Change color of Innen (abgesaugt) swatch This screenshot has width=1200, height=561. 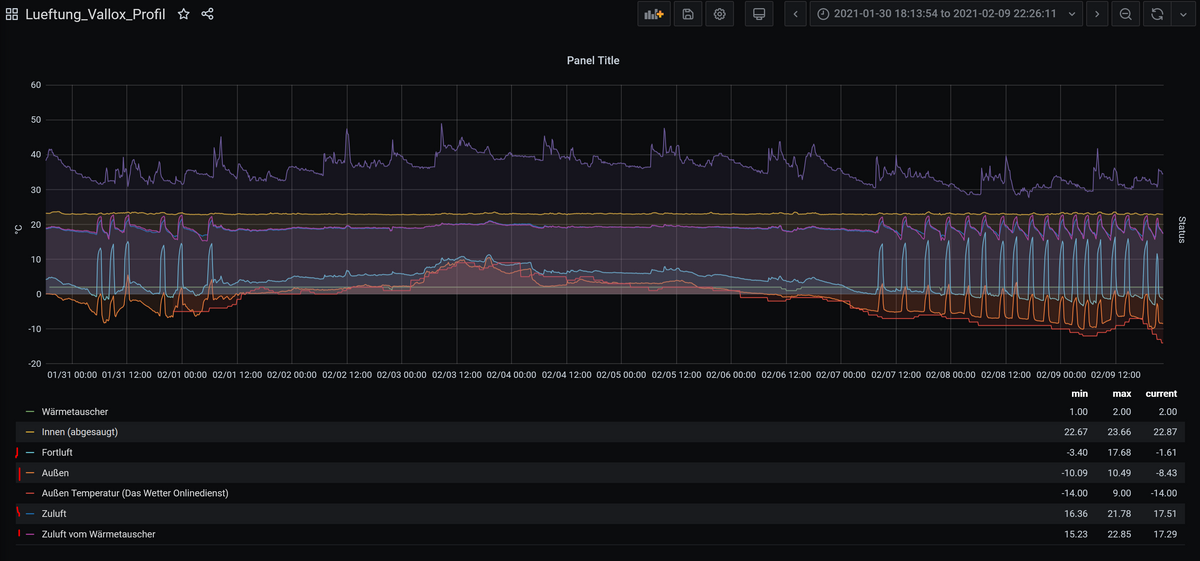(x=29, y=432)
